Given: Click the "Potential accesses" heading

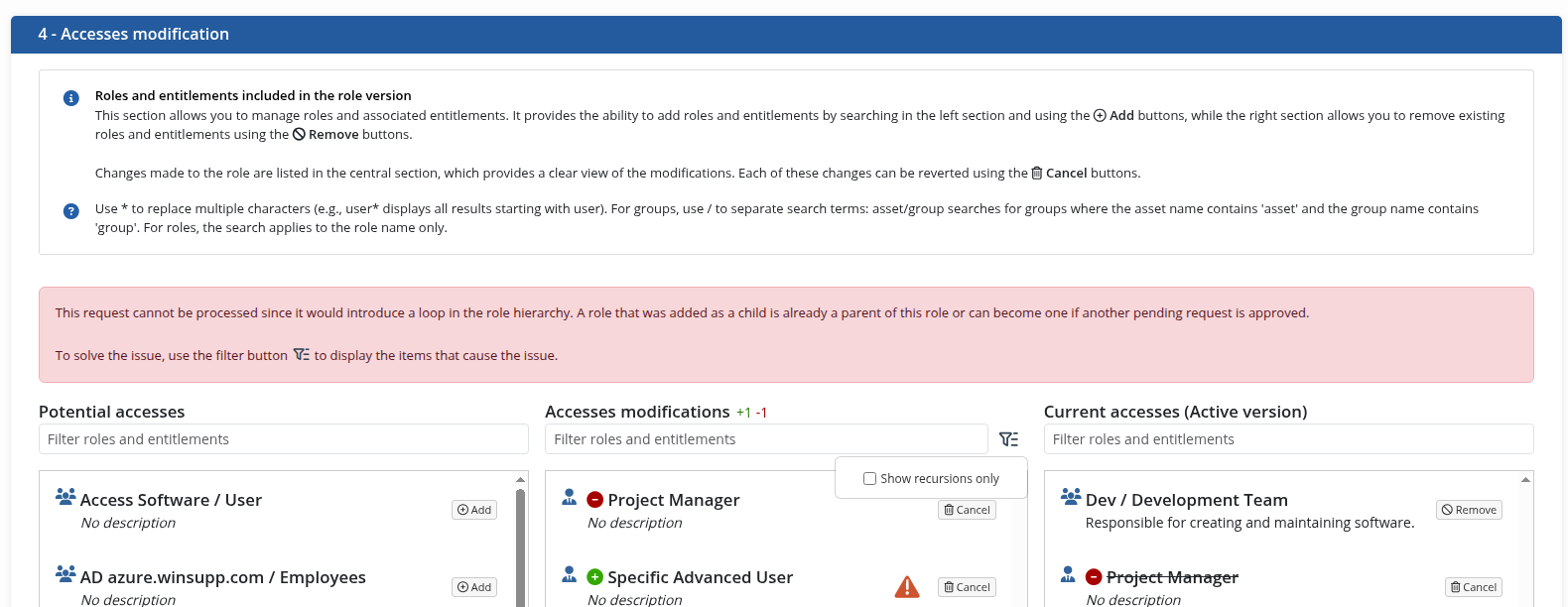Looking at the screenshot, I should click(x=112, y=412).
